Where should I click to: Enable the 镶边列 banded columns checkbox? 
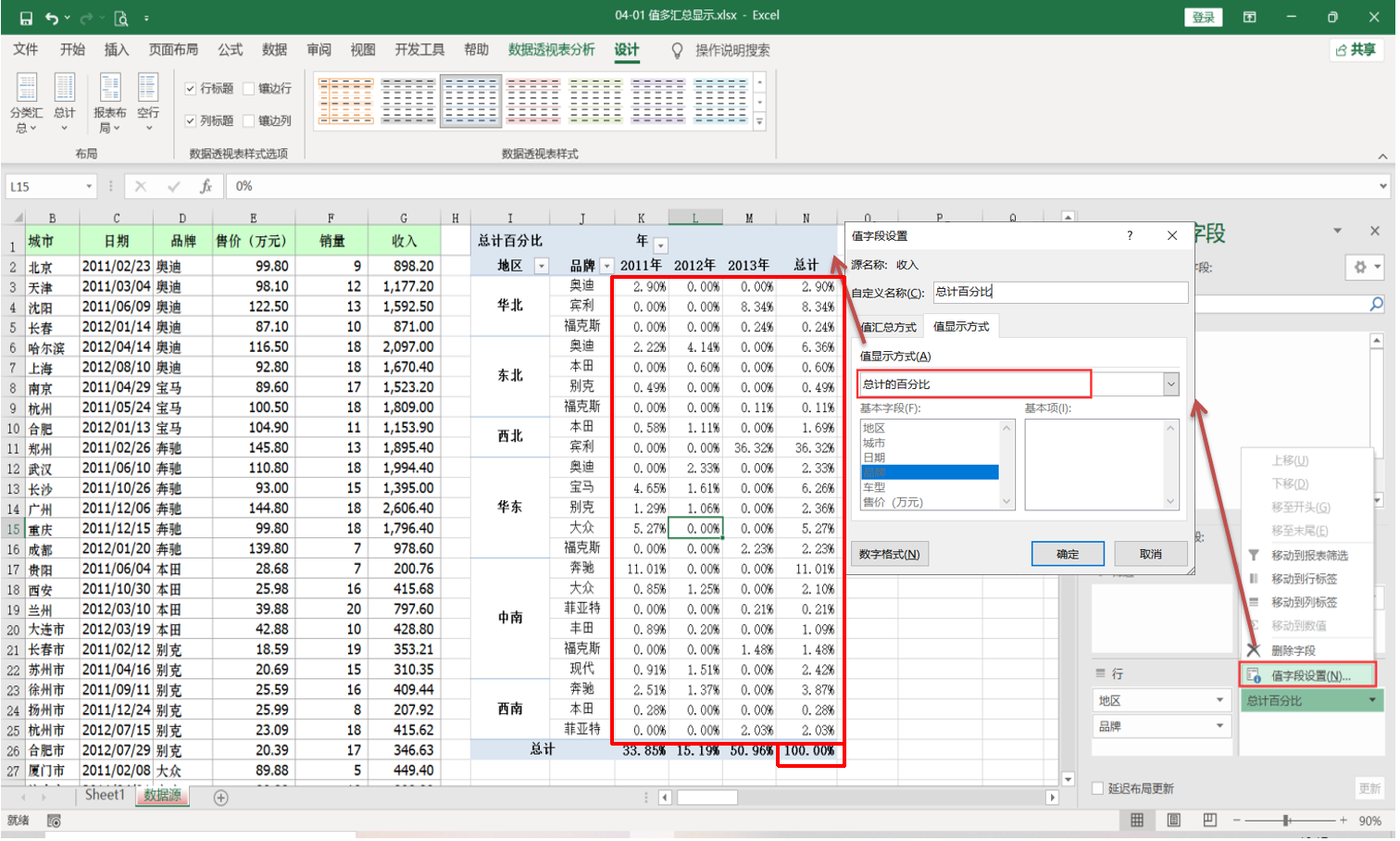[x=249, y=120]
